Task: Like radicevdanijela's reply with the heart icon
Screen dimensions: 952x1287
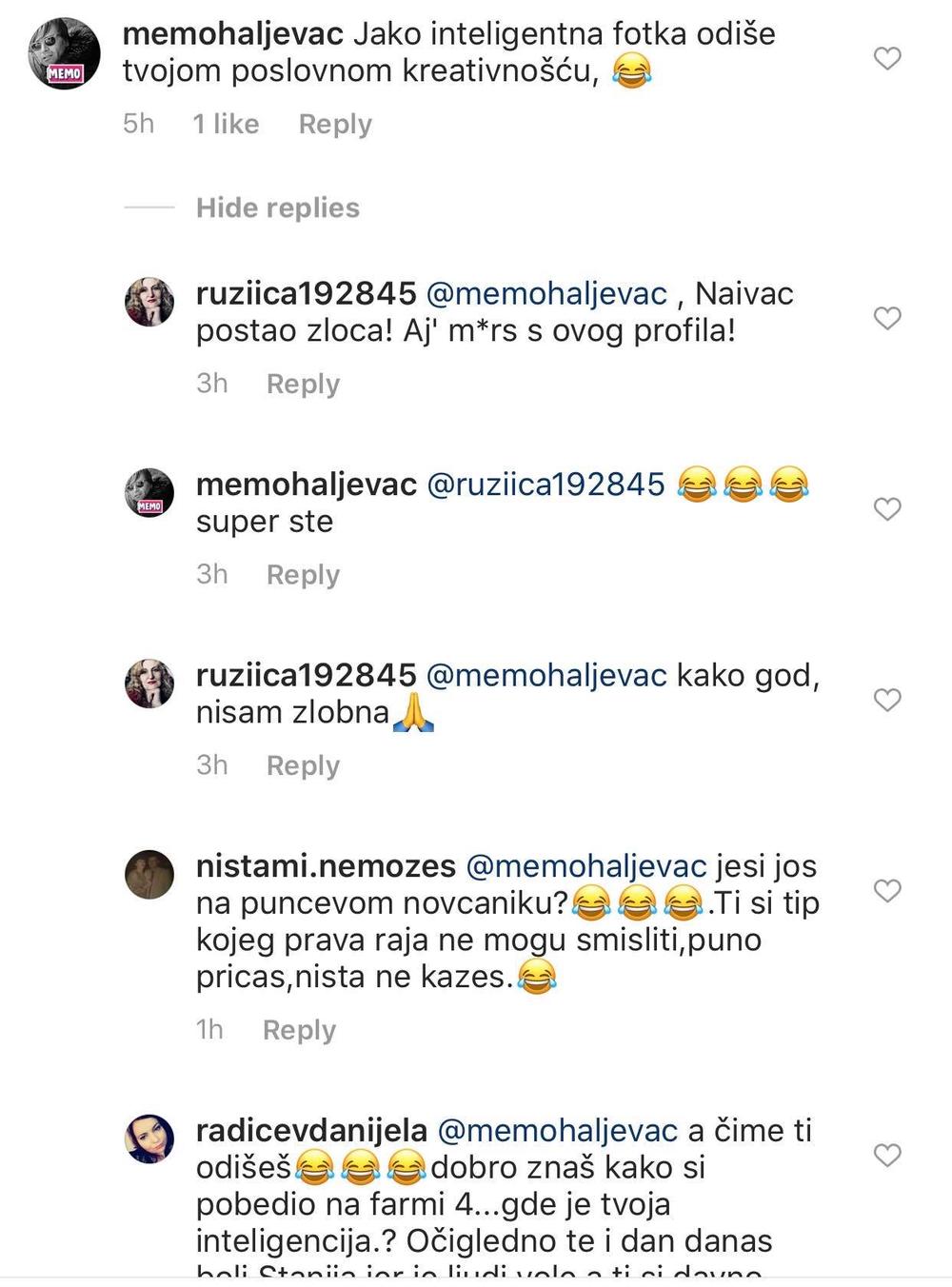Action: (x=887, y=1155)
